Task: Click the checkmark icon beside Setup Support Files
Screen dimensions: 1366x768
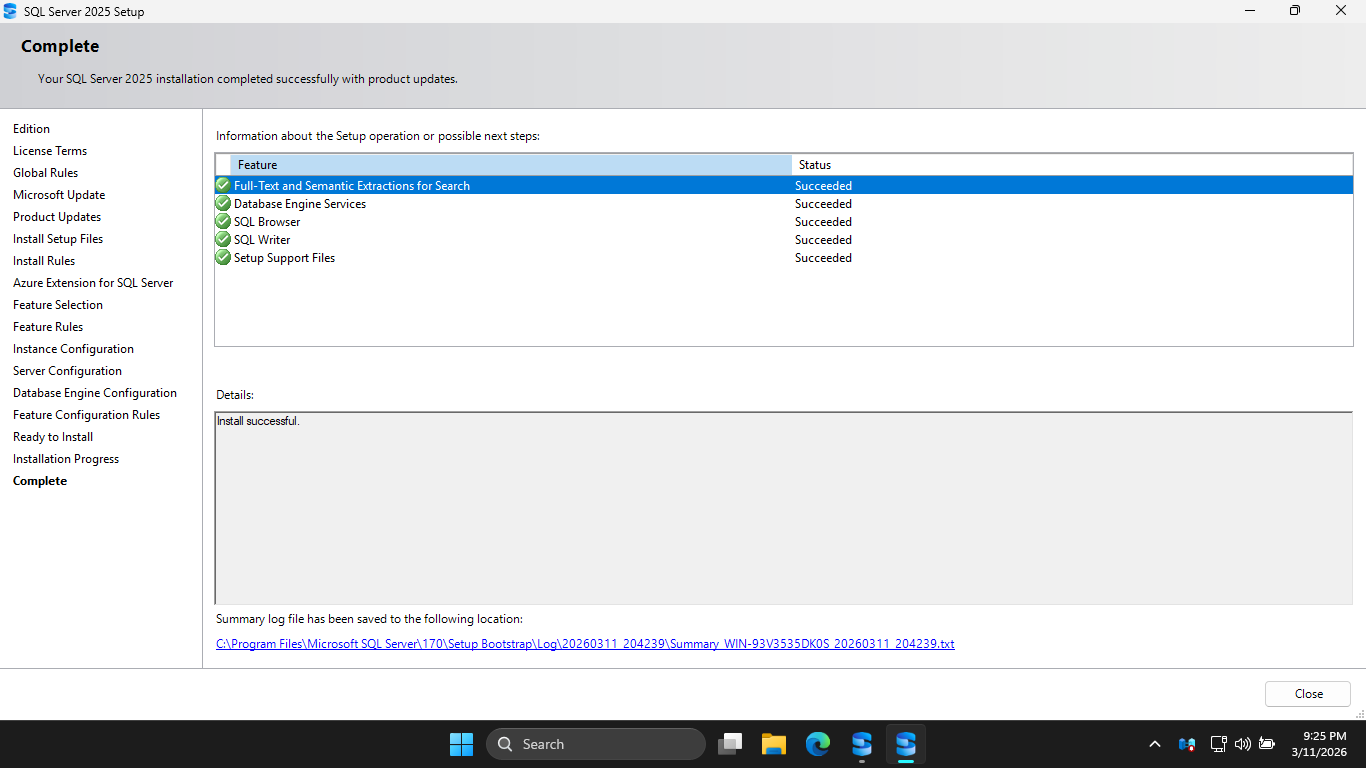Action: tap(223, 258)
